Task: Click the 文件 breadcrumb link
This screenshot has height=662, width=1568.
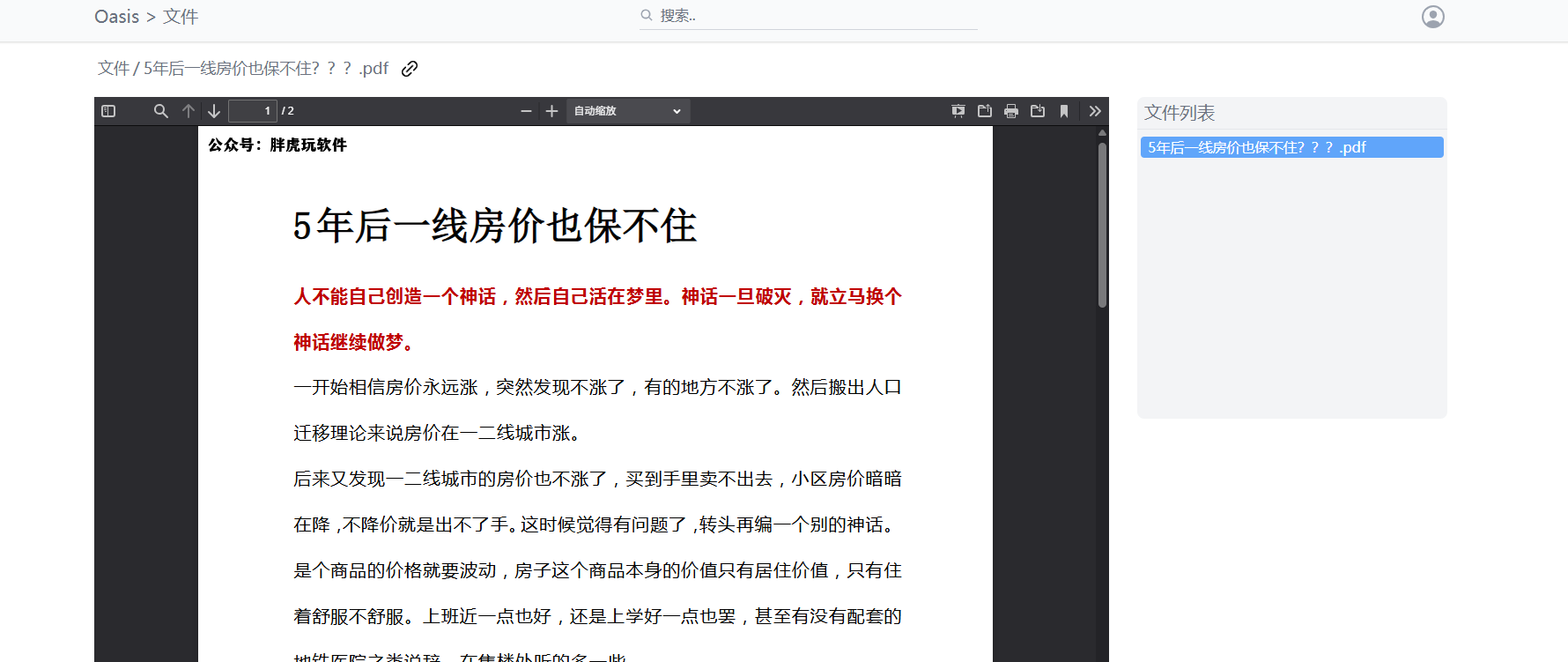Action: point(114,69)
